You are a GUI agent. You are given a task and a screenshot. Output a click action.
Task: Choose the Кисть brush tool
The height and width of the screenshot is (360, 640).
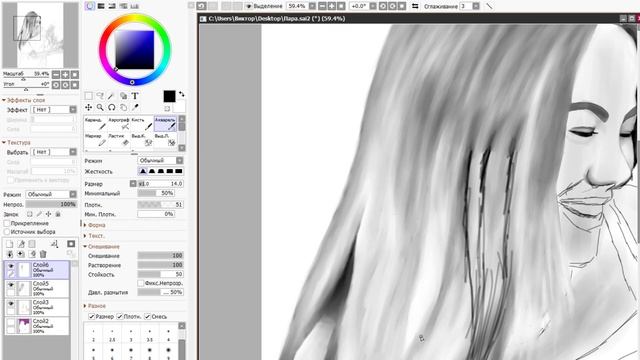tap(142, 124)
